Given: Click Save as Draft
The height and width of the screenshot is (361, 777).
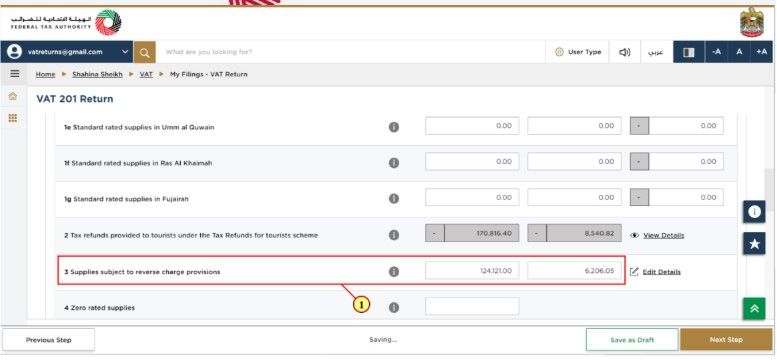Looking at the screenshot, I should click(632, 340).
